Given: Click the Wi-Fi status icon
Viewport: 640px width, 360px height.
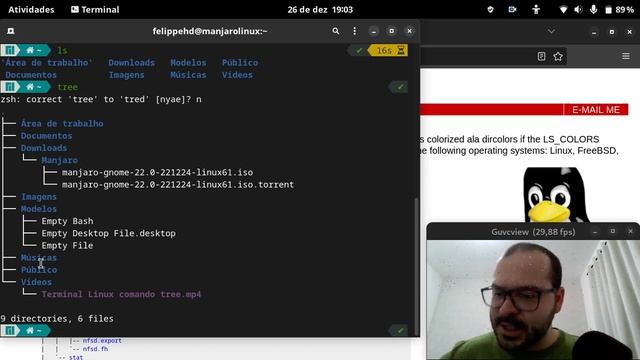Looking at the screenshot, I should [x=563, y=9].
